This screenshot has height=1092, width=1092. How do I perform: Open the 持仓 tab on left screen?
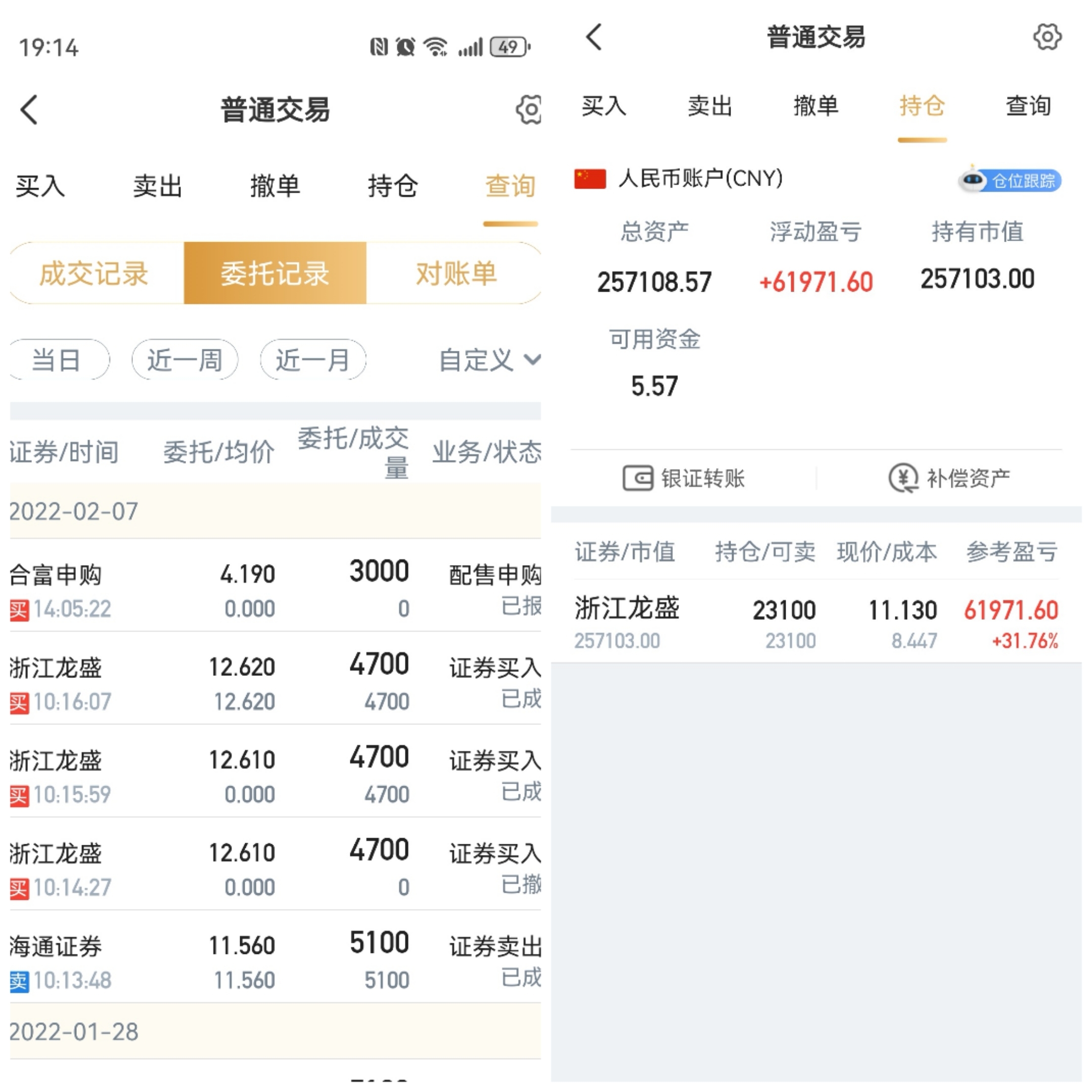393,186
